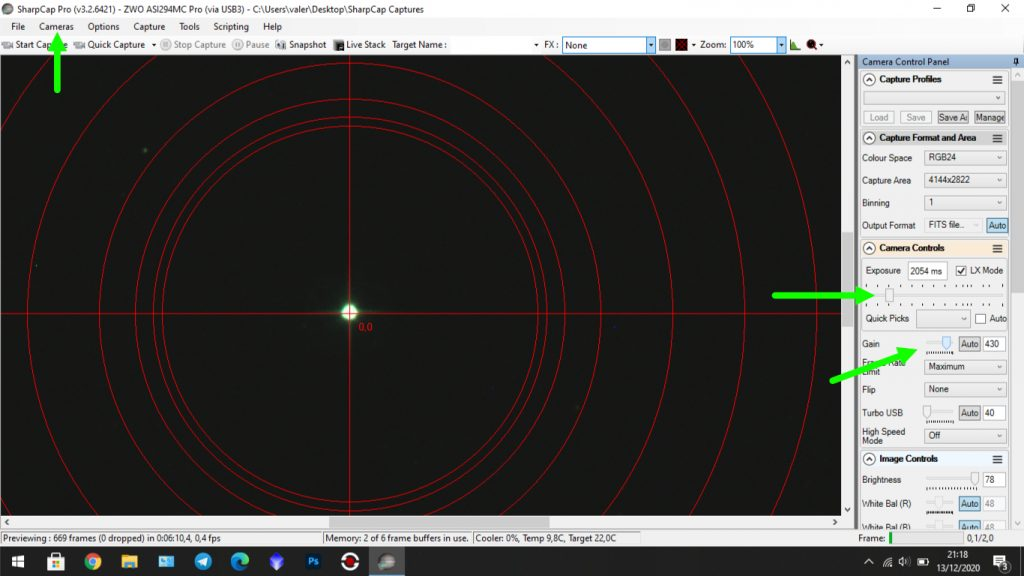This screenshot has width=1024, height=576.
Task: Open Photoshop from the taskbar
Action: pos(313,562)
